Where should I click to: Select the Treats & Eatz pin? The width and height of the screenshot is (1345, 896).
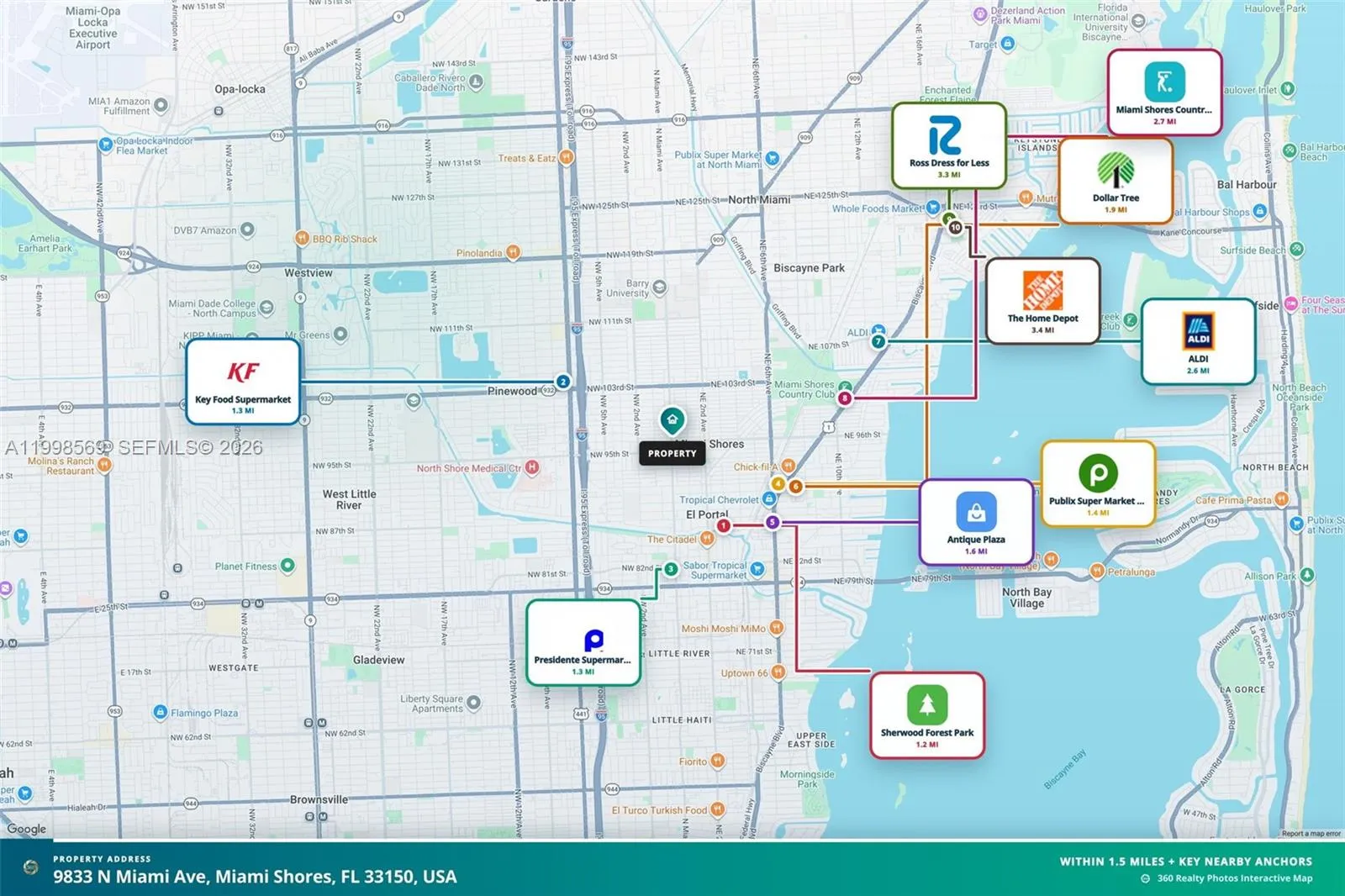coord(567,157)
